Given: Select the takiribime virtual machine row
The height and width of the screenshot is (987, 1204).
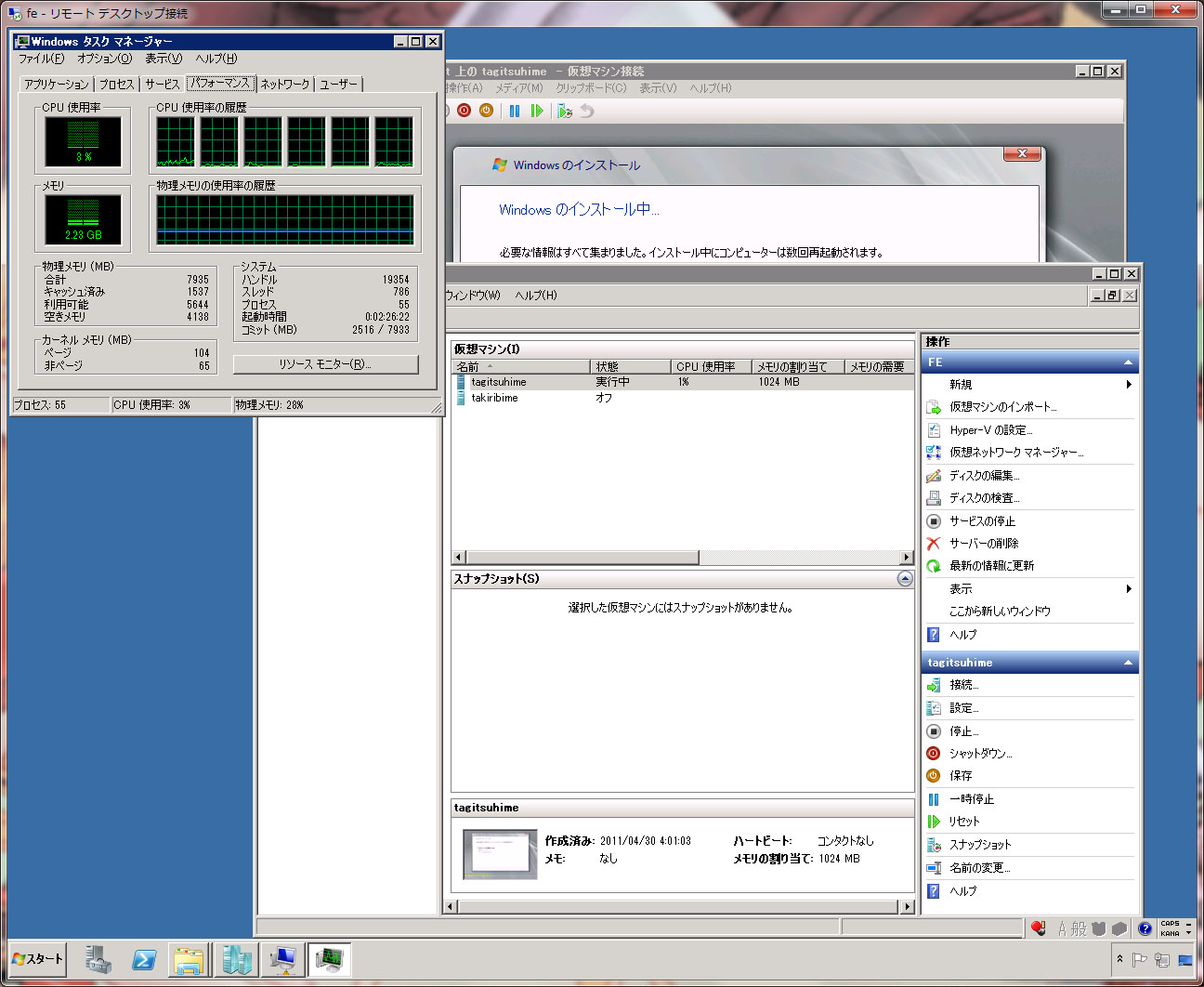Looking at the screenshot, I should pyautogui.click(x=494, y=398).
